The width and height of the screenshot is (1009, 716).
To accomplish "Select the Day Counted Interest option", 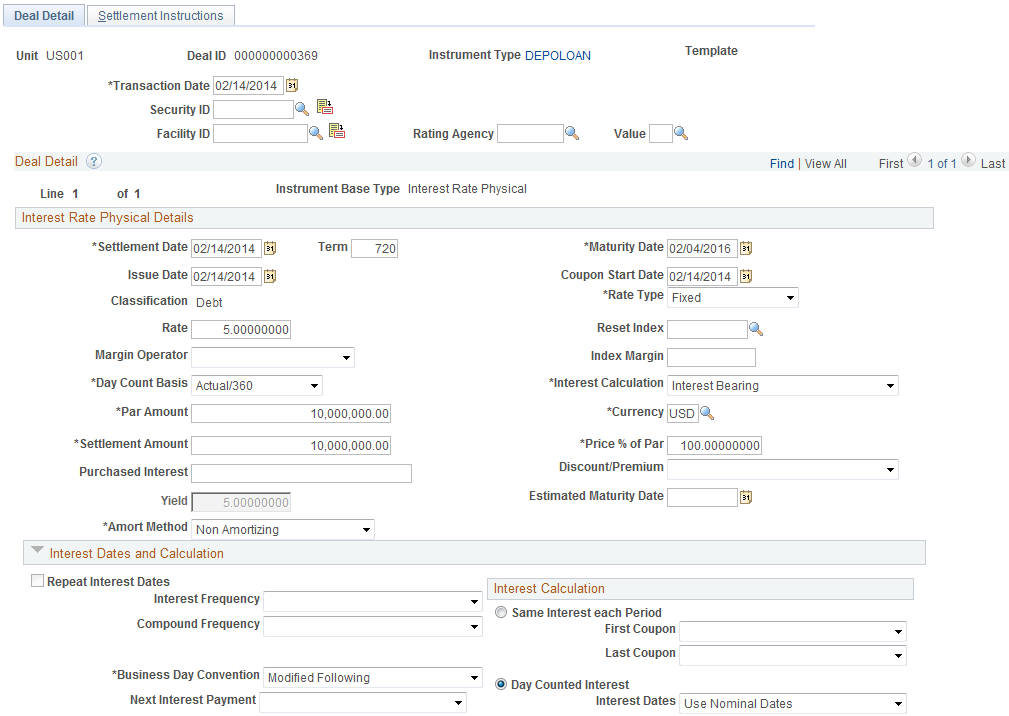I will point(500,683).
